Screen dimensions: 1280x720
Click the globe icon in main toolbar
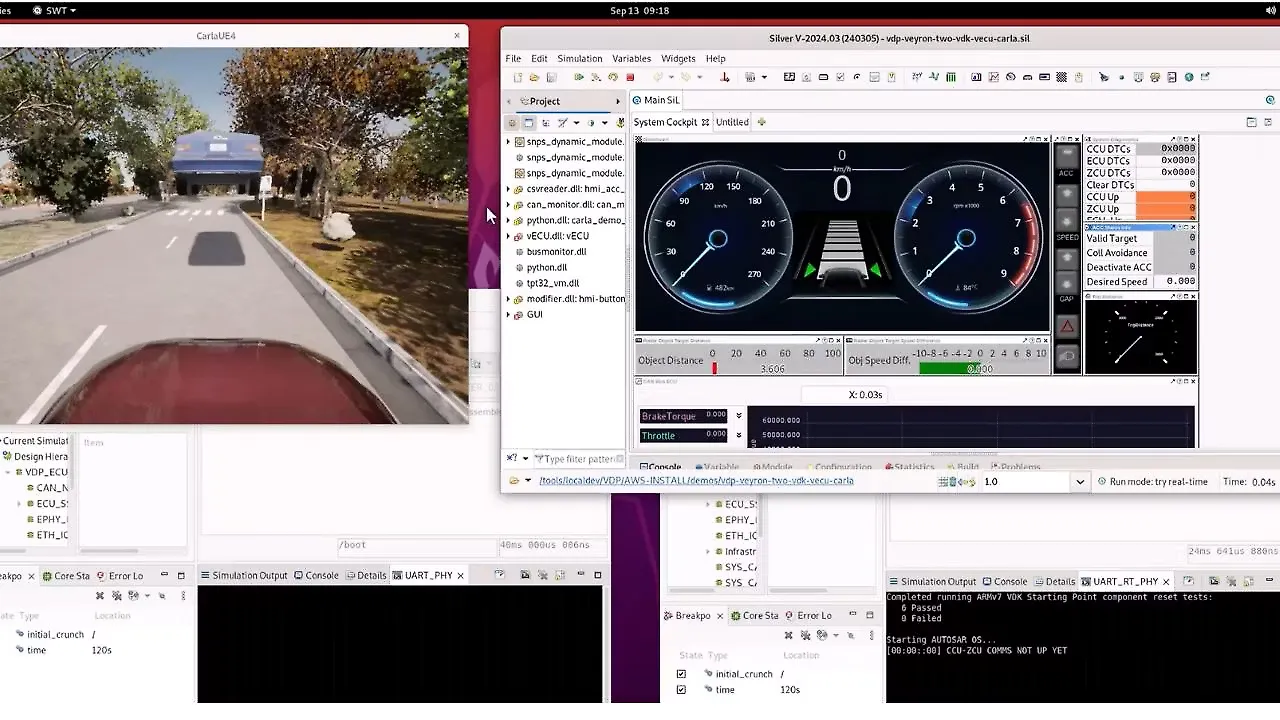click(x=1189, y=78)
